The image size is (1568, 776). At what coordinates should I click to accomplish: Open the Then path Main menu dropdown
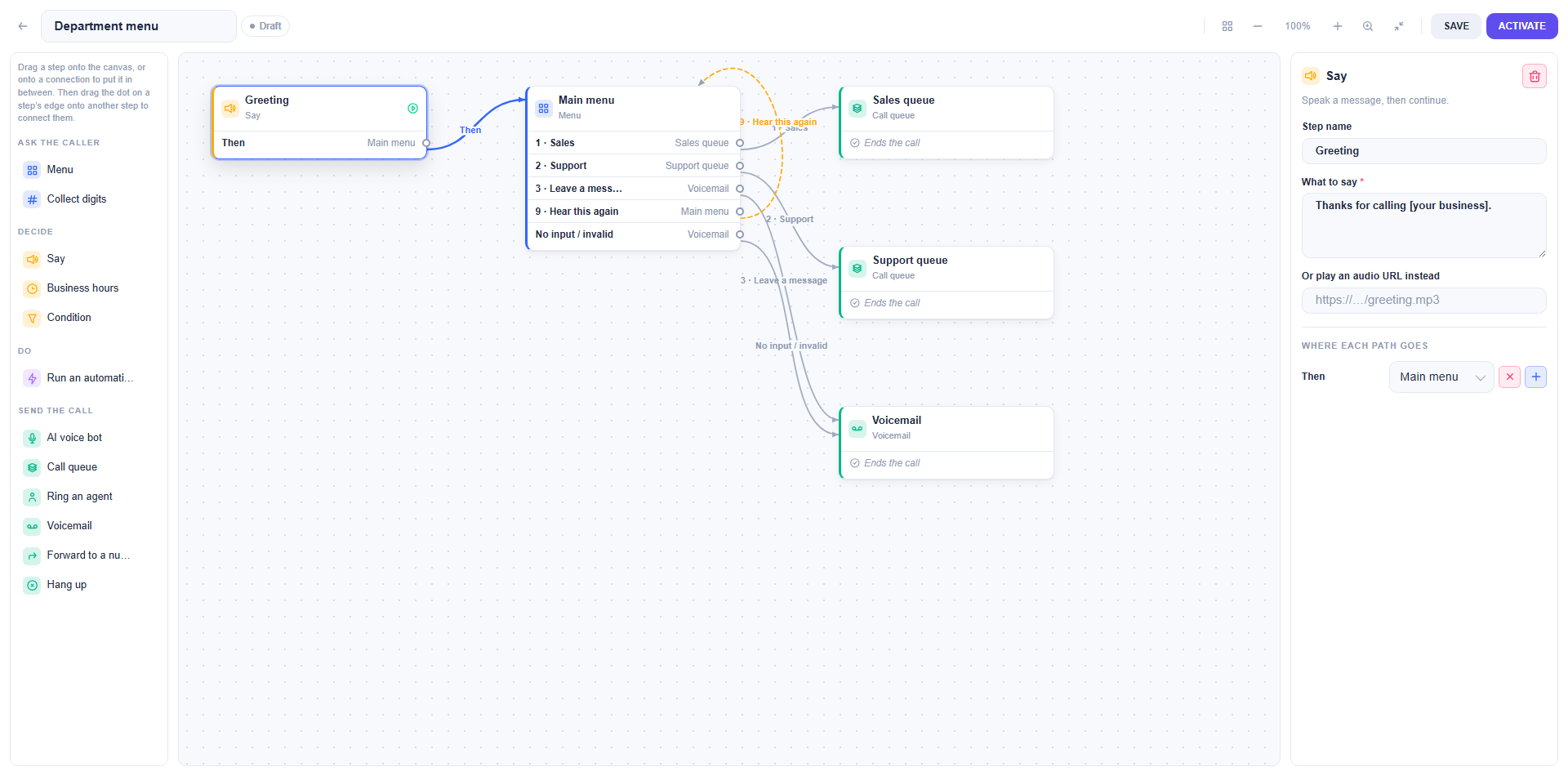(1441, 377)
